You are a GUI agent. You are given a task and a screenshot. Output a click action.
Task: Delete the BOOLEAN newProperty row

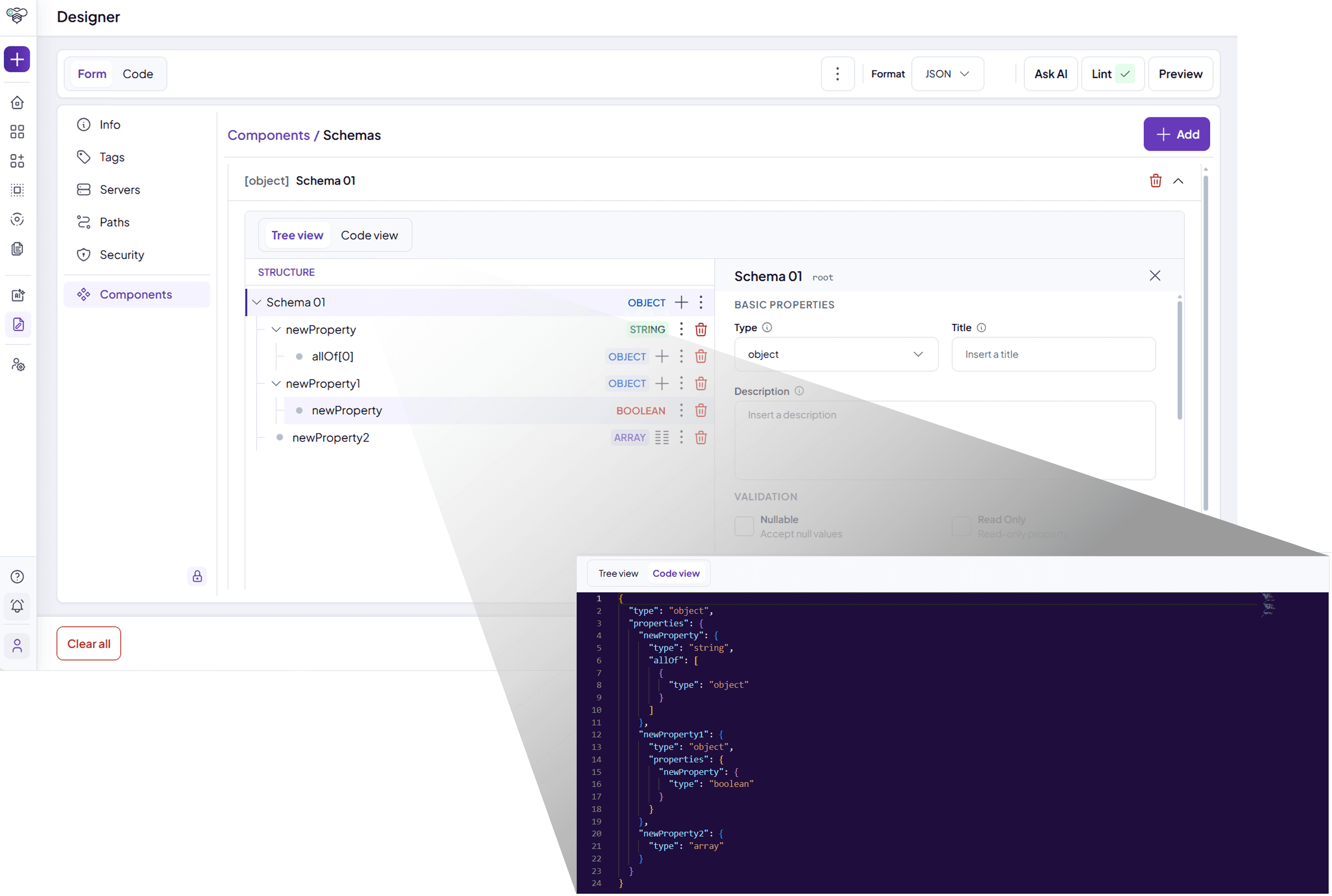tap(701, 410)
